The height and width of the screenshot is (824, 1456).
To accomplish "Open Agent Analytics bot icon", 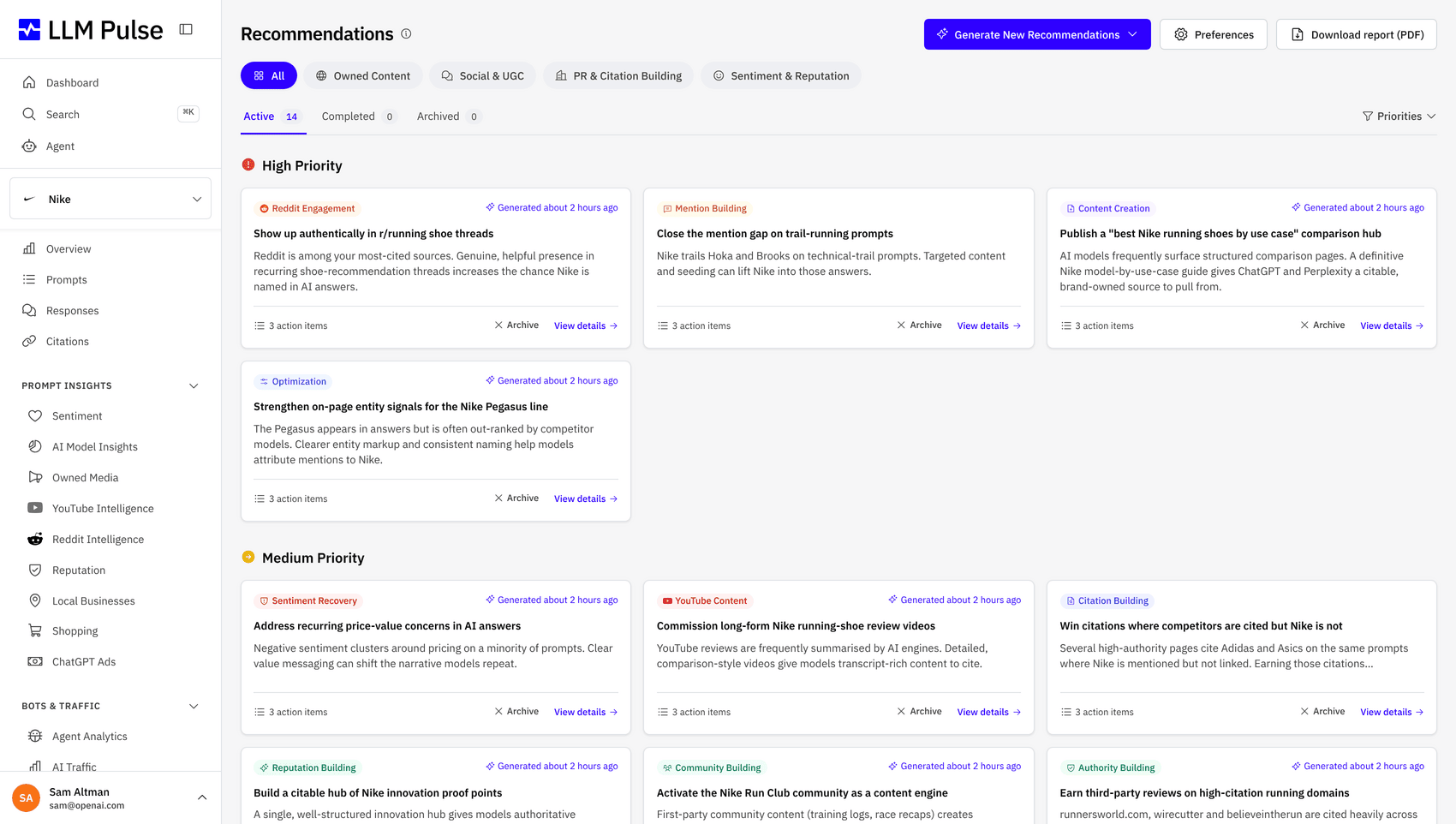I will [x=35, y=736].
